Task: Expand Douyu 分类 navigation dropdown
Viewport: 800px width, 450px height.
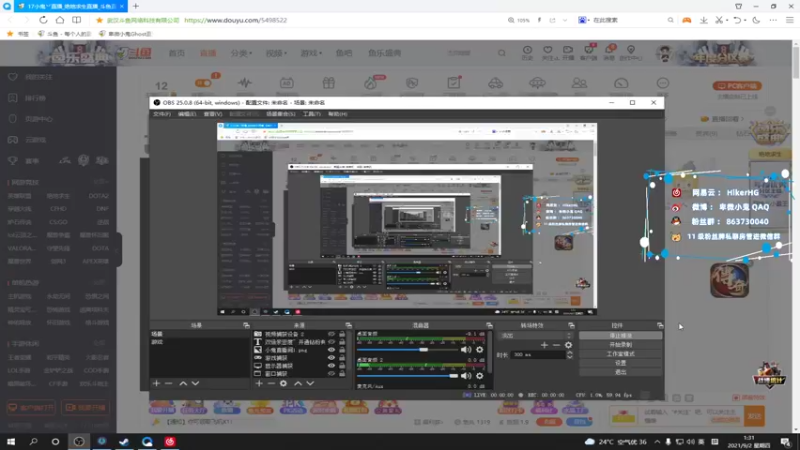Action: click(x=241, y=53)
